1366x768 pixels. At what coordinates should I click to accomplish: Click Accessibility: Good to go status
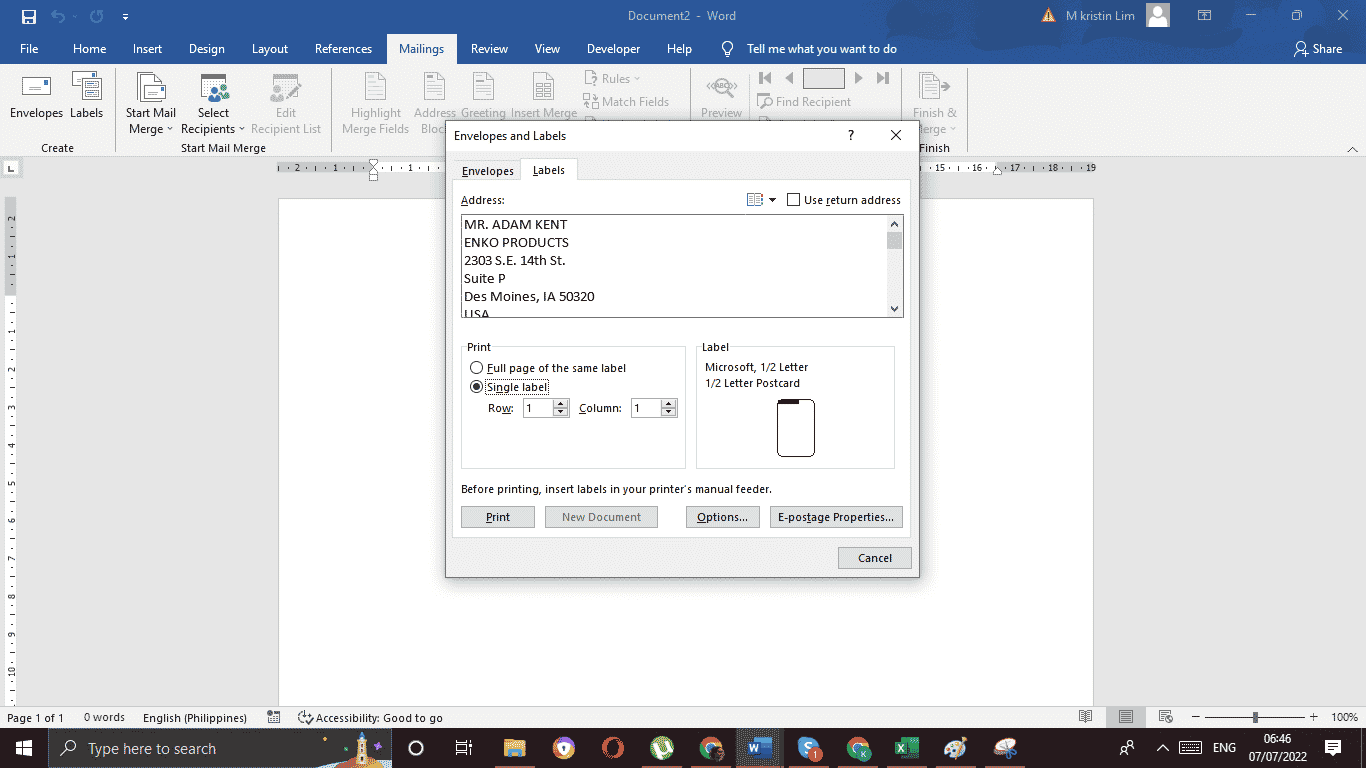[371, 718]
